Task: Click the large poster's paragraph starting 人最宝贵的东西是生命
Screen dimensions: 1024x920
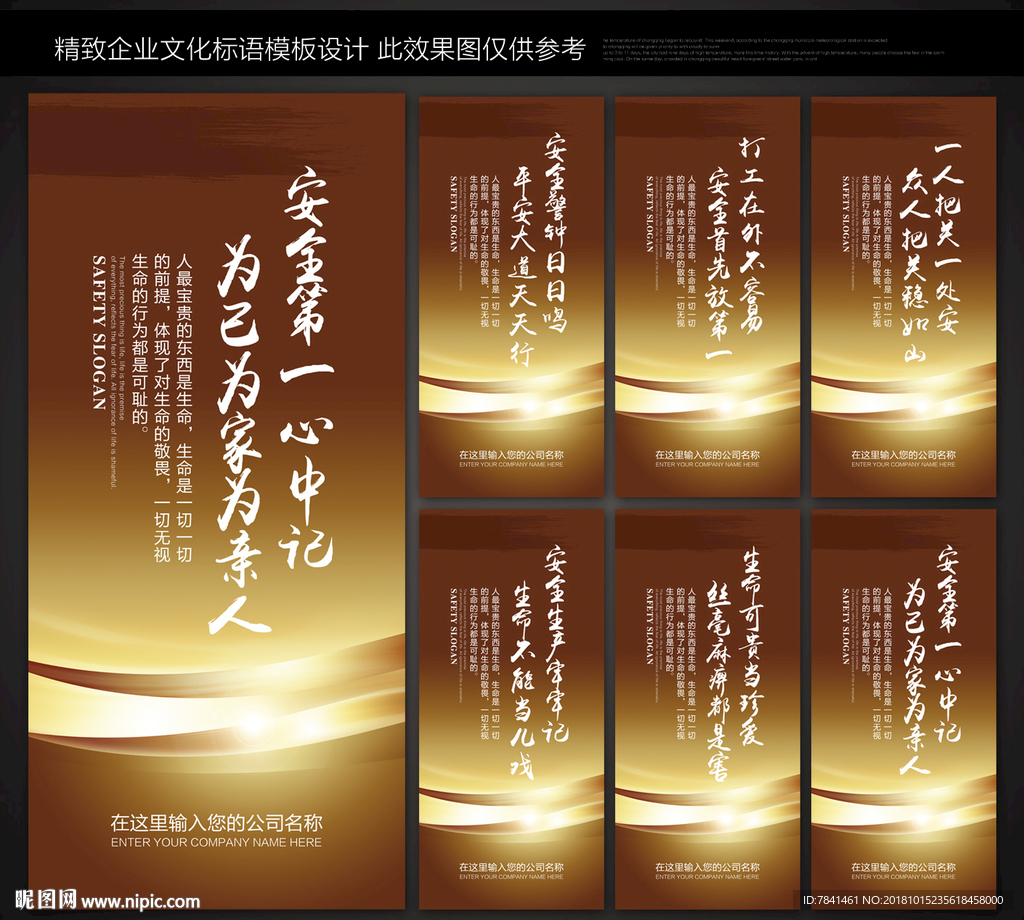Action: pos(162,408)
